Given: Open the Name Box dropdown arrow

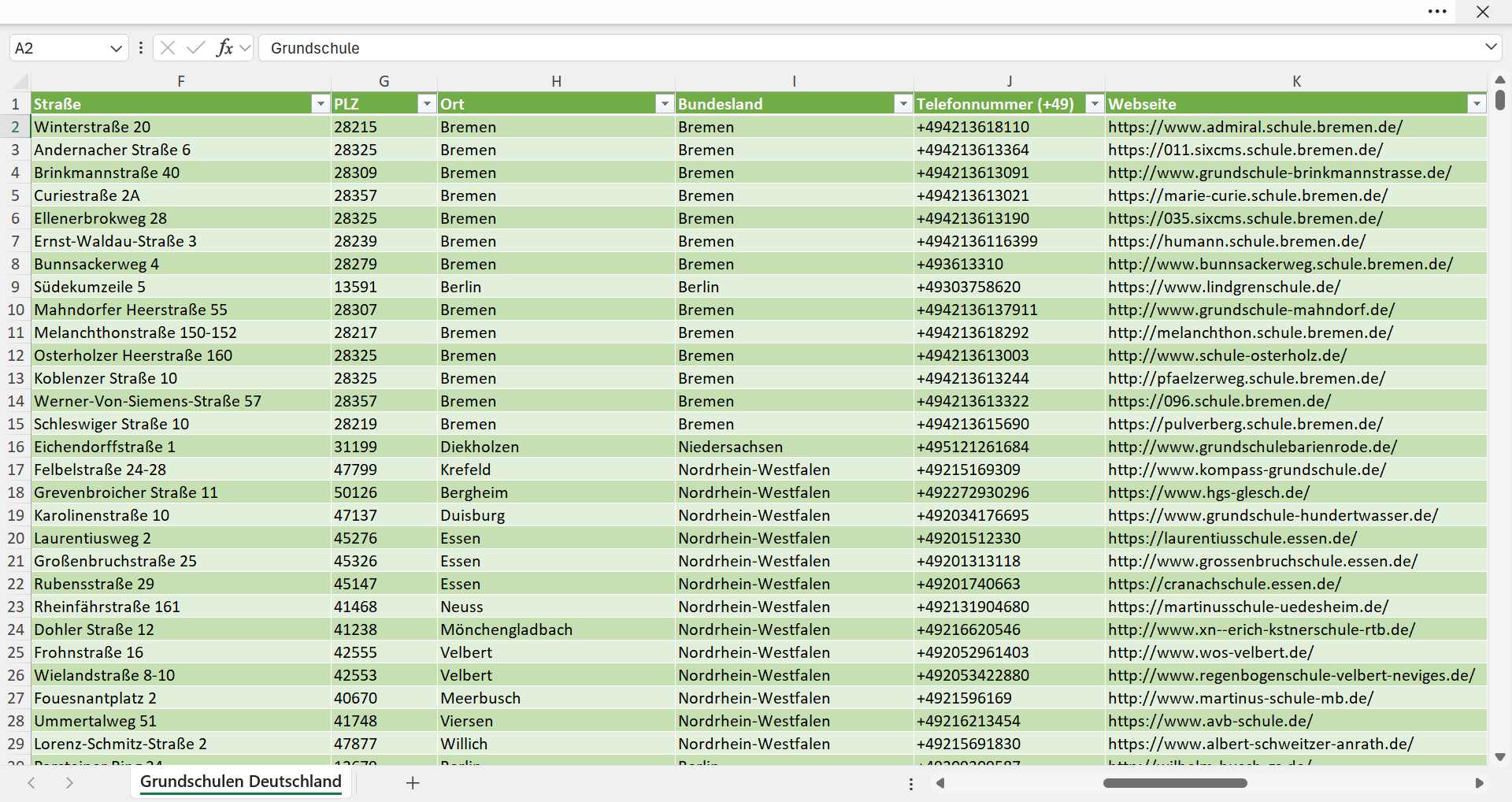Looking at the screenshot, I should [116, 48].
